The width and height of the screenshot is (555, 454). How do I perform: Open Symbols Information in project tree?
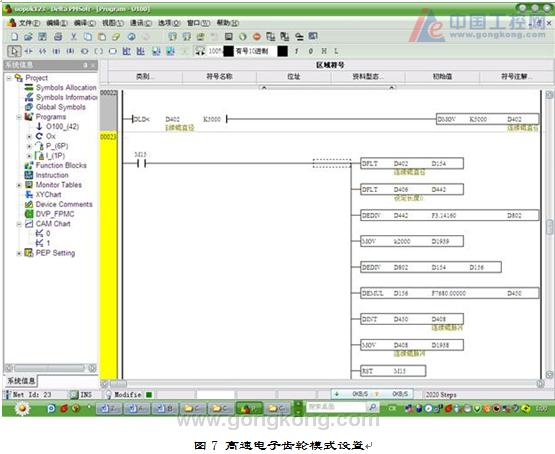click(66, 97)
